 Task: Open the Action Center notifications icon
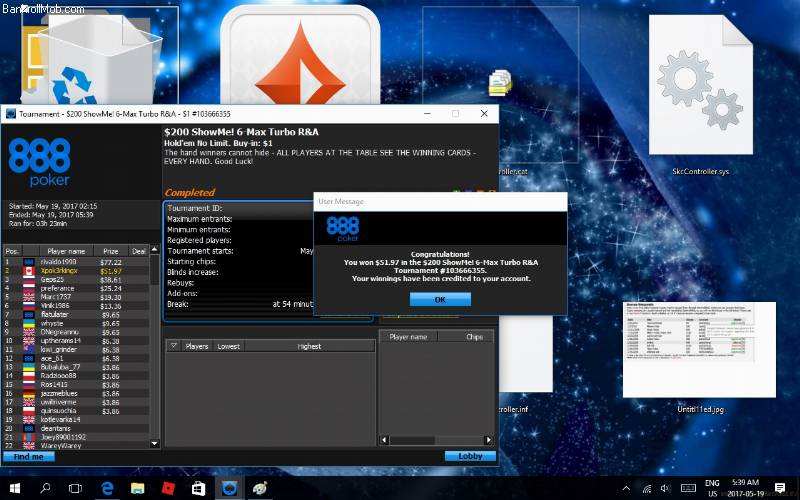click(780, 488)
